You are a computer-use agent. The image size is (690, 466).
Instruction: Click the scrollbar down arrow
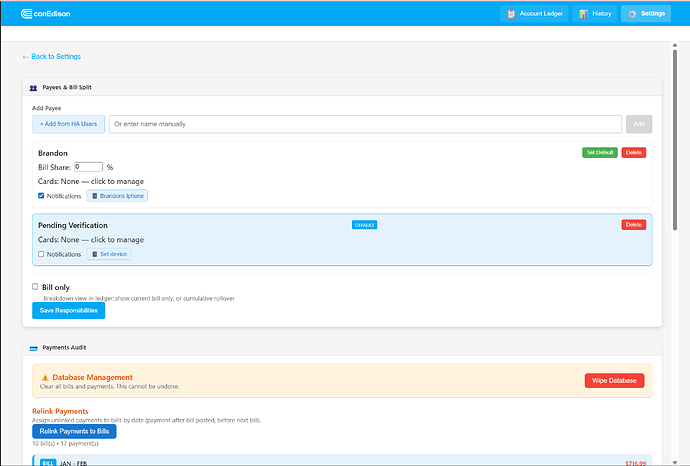[675, 462]
